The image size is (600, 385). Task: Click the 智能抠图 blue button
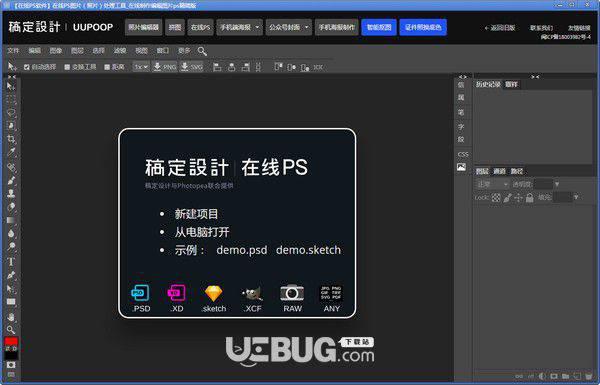point(379,28)
